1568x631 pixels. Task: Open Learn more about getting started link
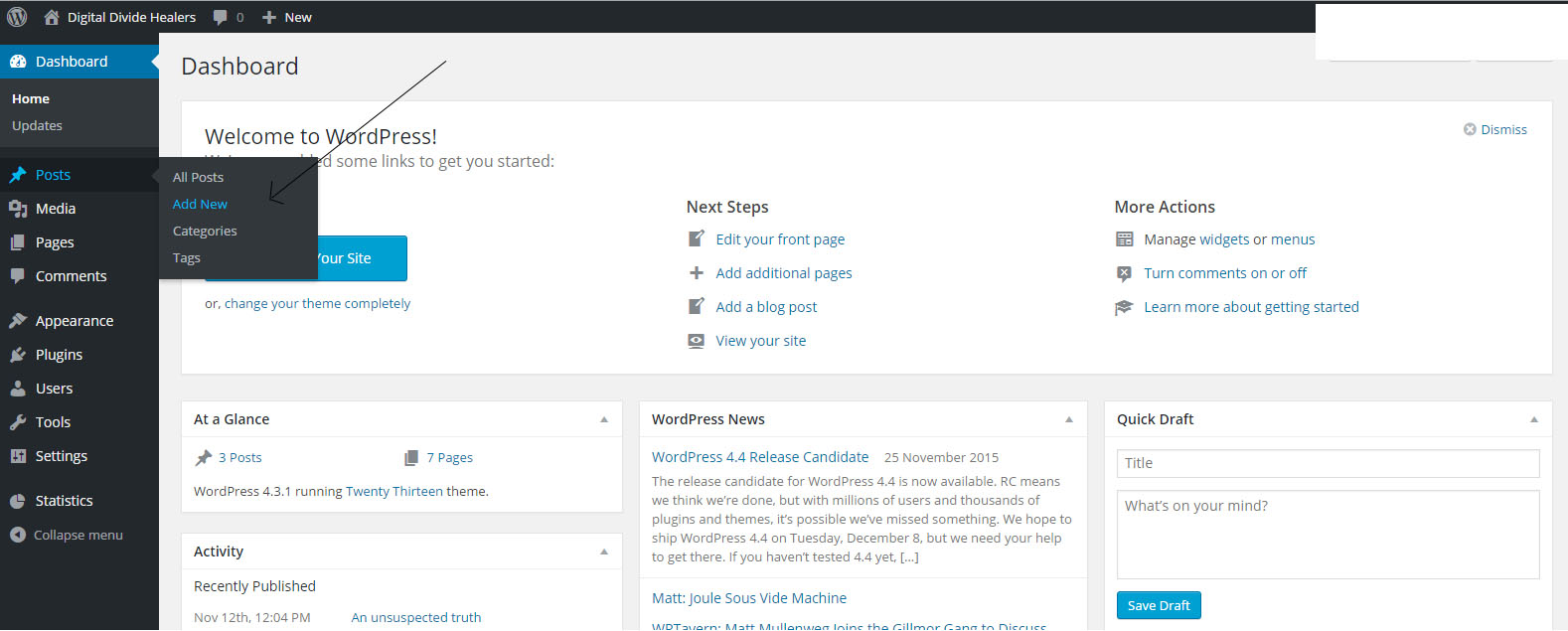1251,307
